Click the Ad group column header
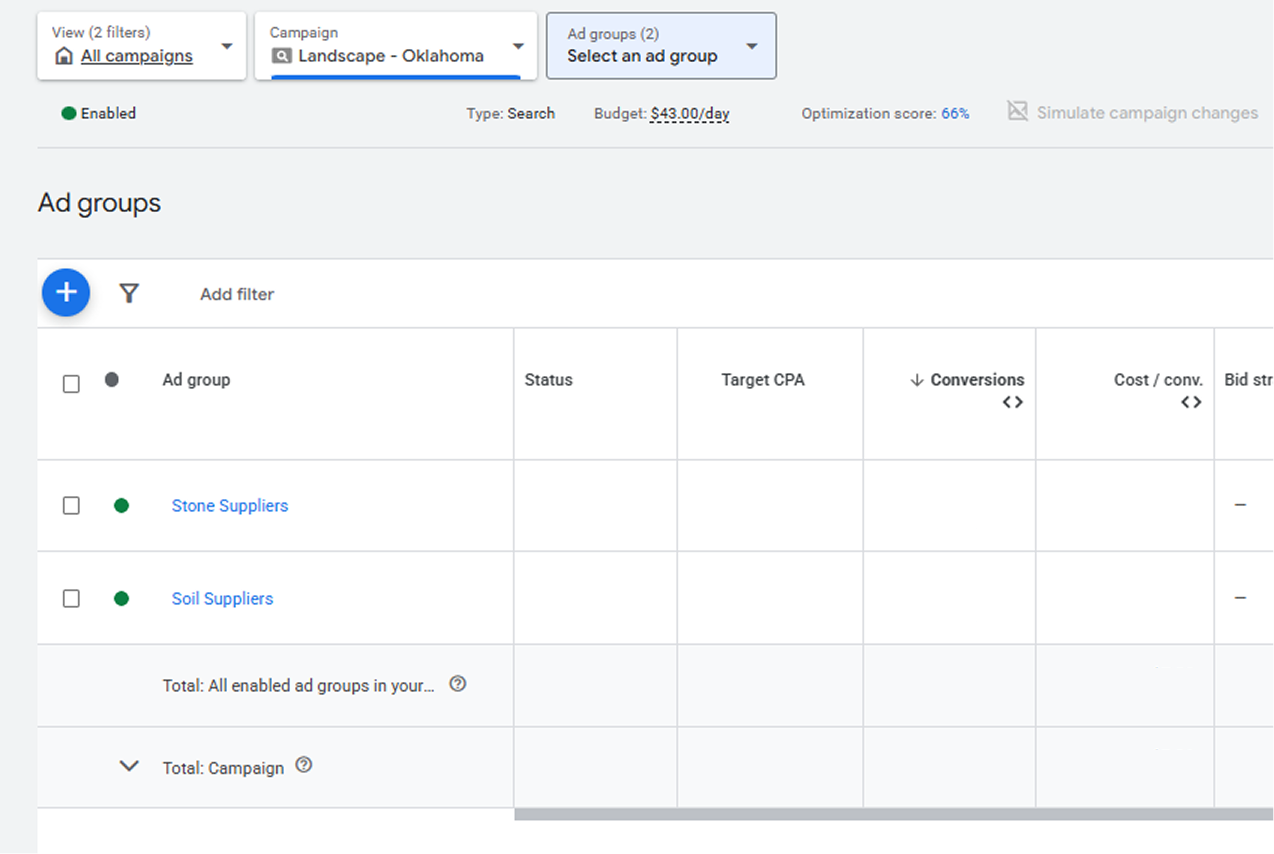Image resolution: width=1274 pixels, height=854 pixels. click(196, 380)
